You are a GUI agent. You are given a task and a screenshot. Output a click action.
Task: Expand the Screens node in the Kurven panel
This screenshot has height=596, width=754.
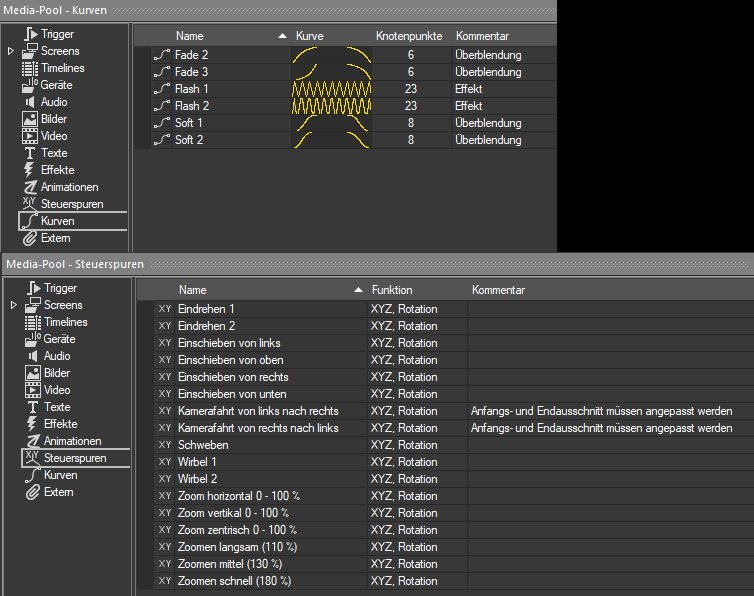(11, 51)
